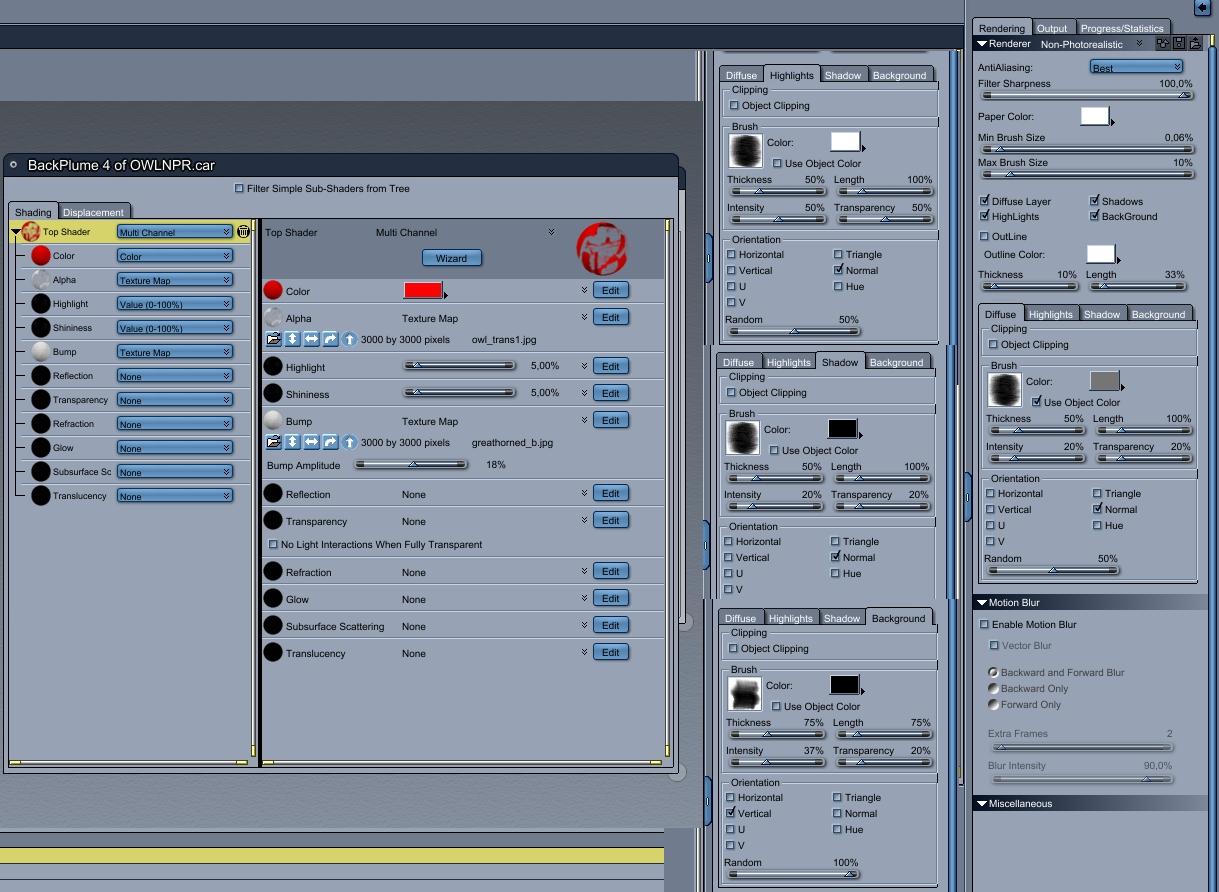Click Edit button for Color channel
The width and height of the screenshot is (1219, 892).
611,290
